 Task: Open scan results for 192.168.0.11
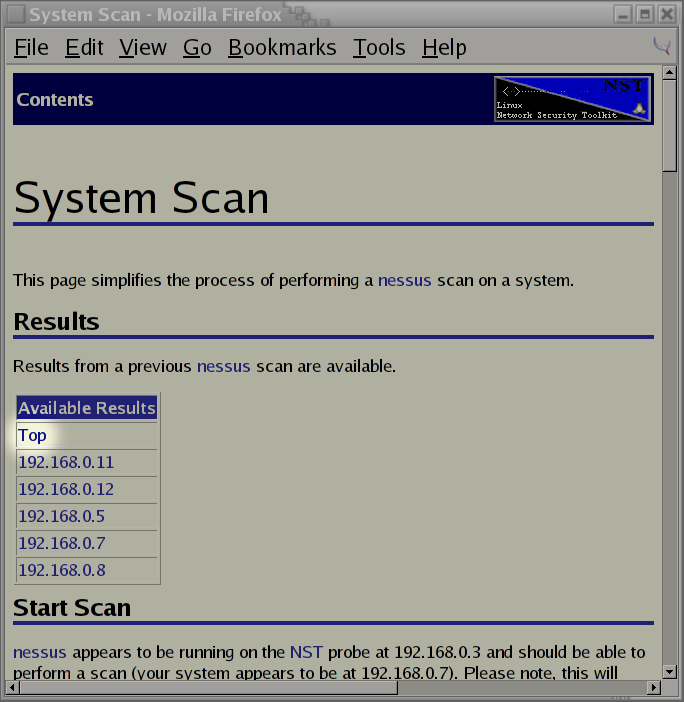[x=66, y=463]
